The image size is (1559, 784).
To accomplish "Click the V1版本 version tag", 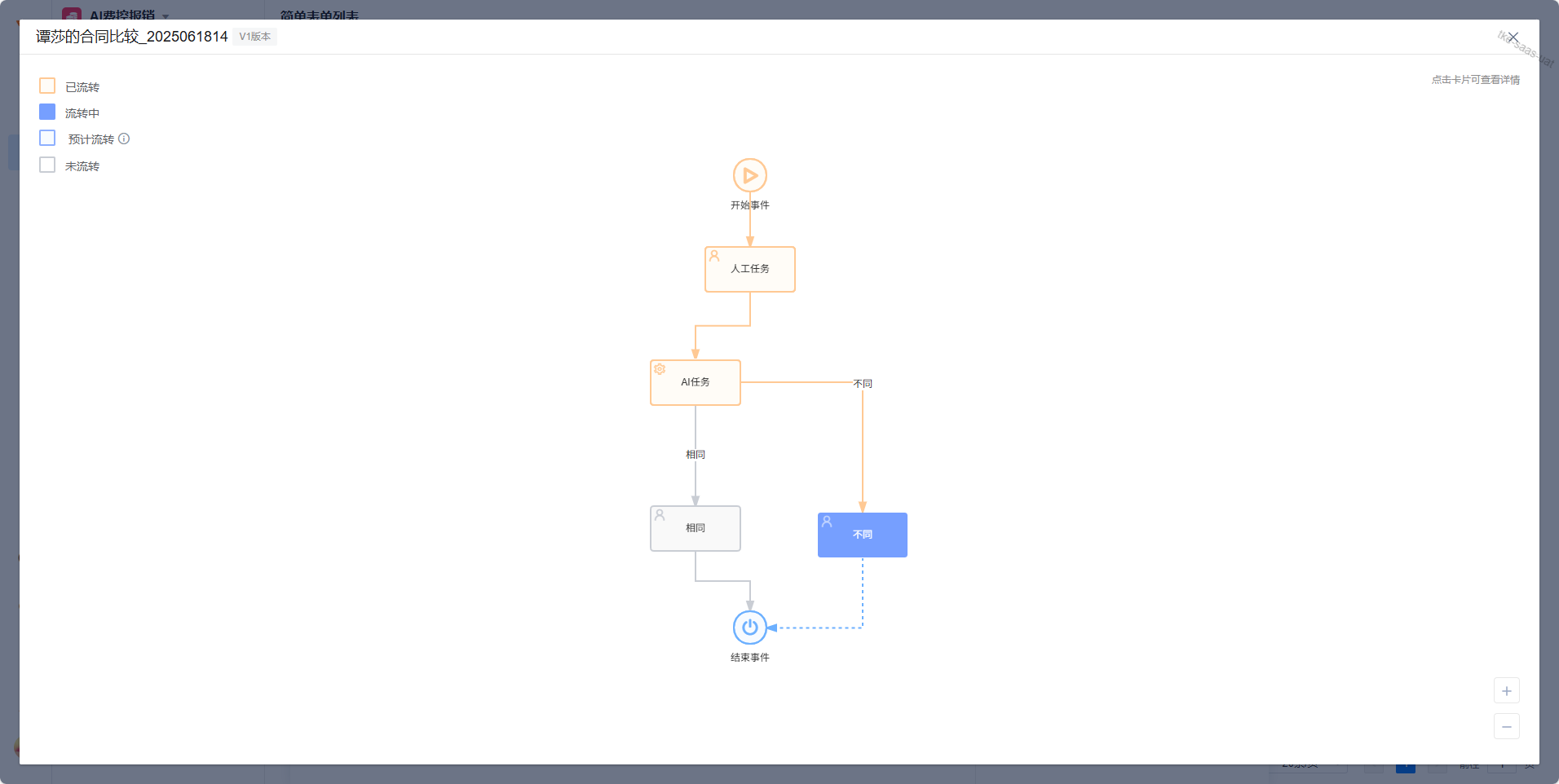I will coord(254,37).
